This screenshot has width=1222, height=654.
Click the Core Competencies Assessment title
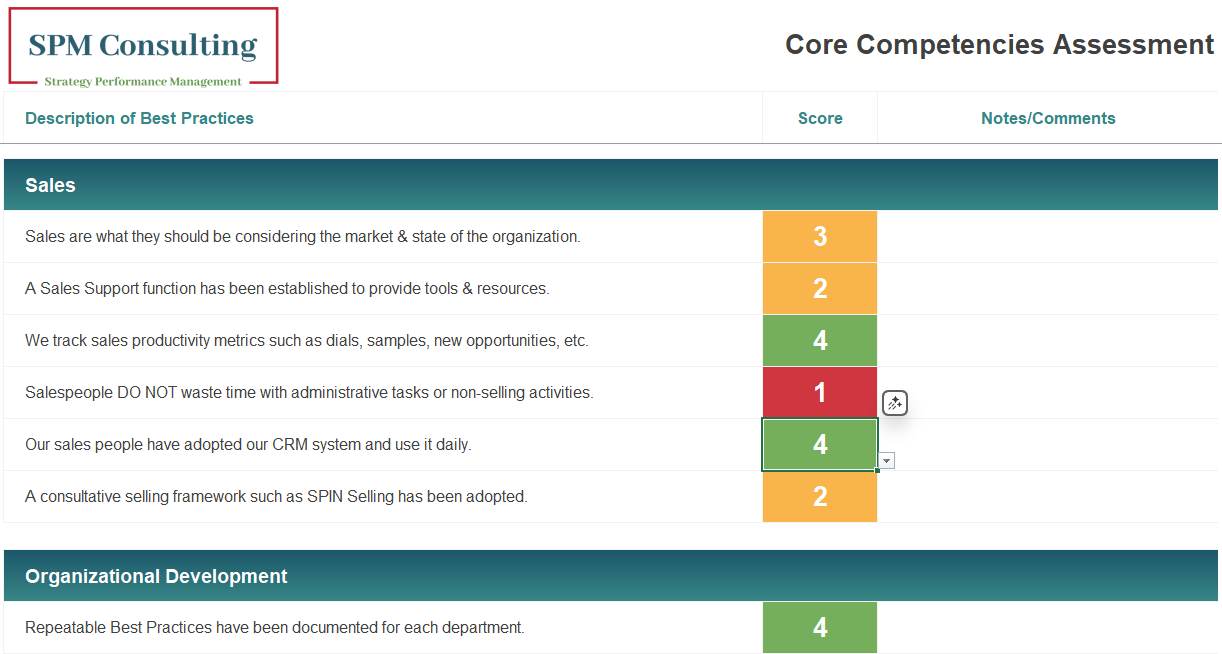point(999,44)
